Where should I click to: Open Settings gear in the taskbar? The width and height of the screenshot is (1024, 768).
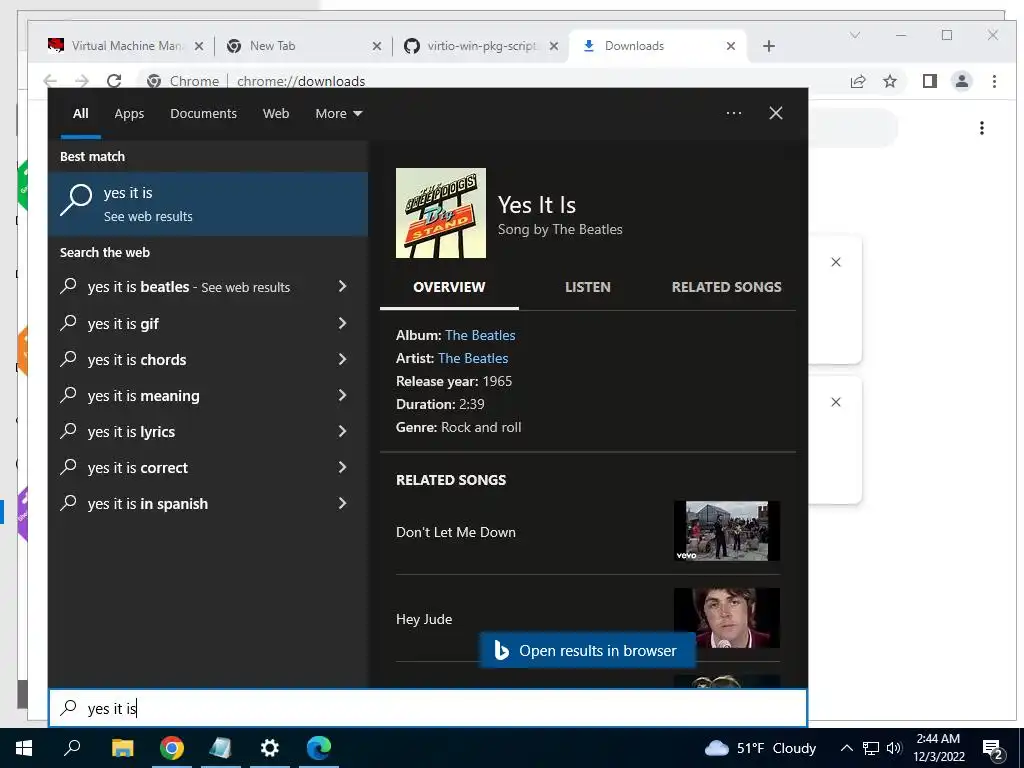[270, 748]
